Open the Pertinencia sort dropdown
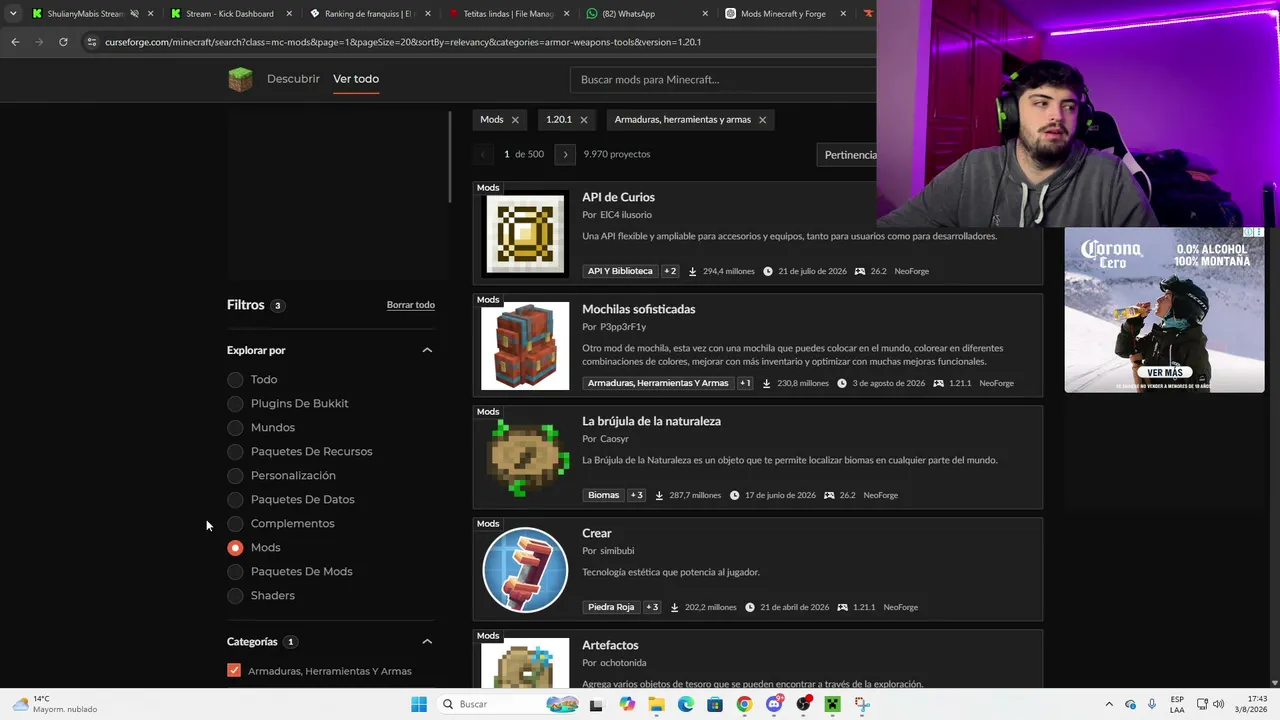The width and height of the screenshot is (1280, 720). point(847,155)
